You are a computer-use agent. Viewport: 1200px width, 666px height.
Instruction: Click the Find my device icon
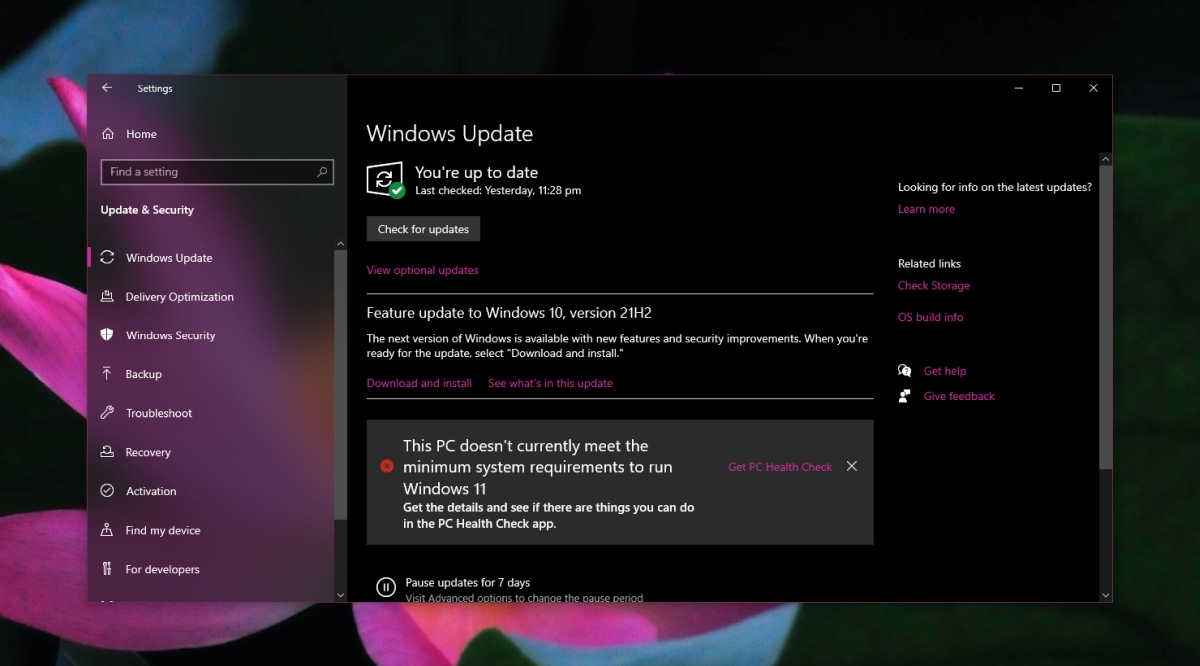pyautogui.click(x=107, y=530)
